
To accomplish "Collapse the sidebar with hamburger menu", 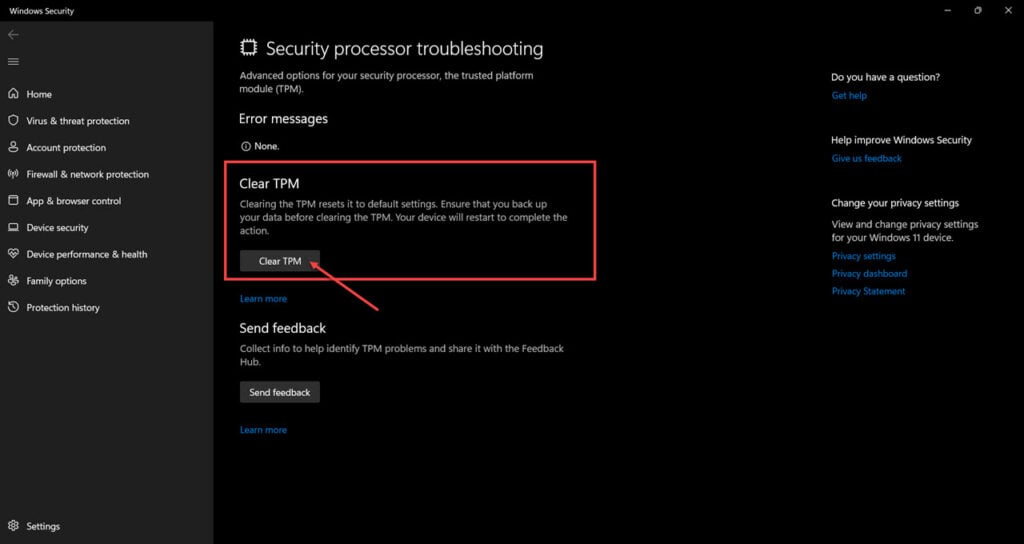I will tap(13, 62).
